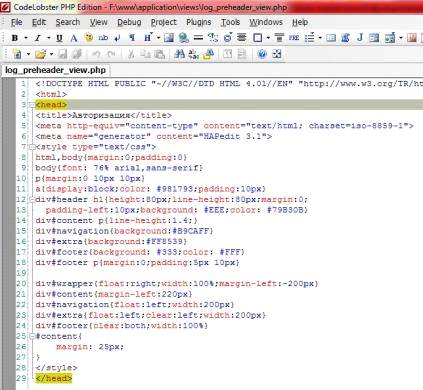Viewport: 423px width, 390px height.
Task: Open the Plugins menu
Action: point(199,22)
